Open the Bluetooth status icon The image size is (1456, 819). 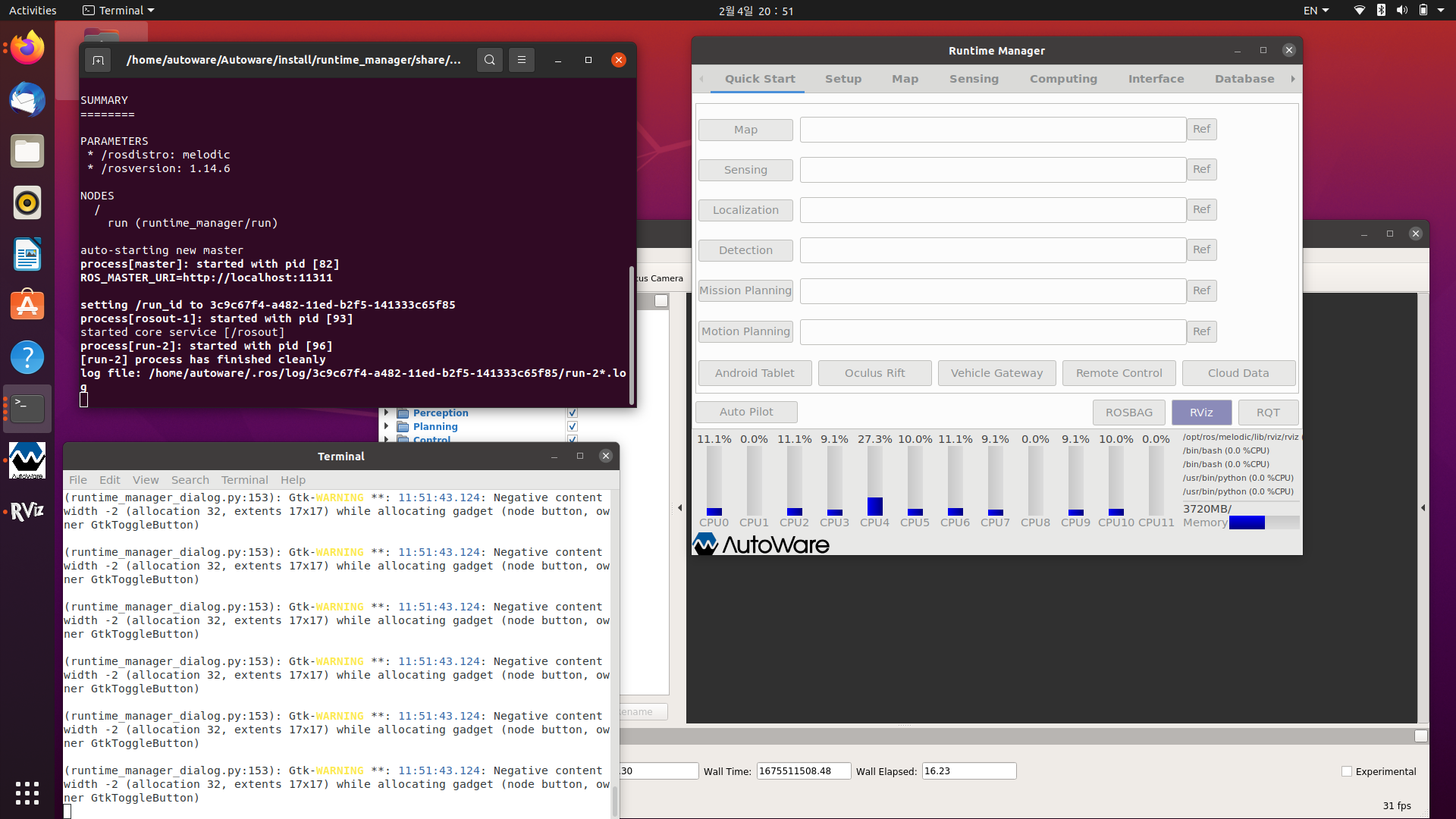pyautogui.click(x=1381, y=11)
